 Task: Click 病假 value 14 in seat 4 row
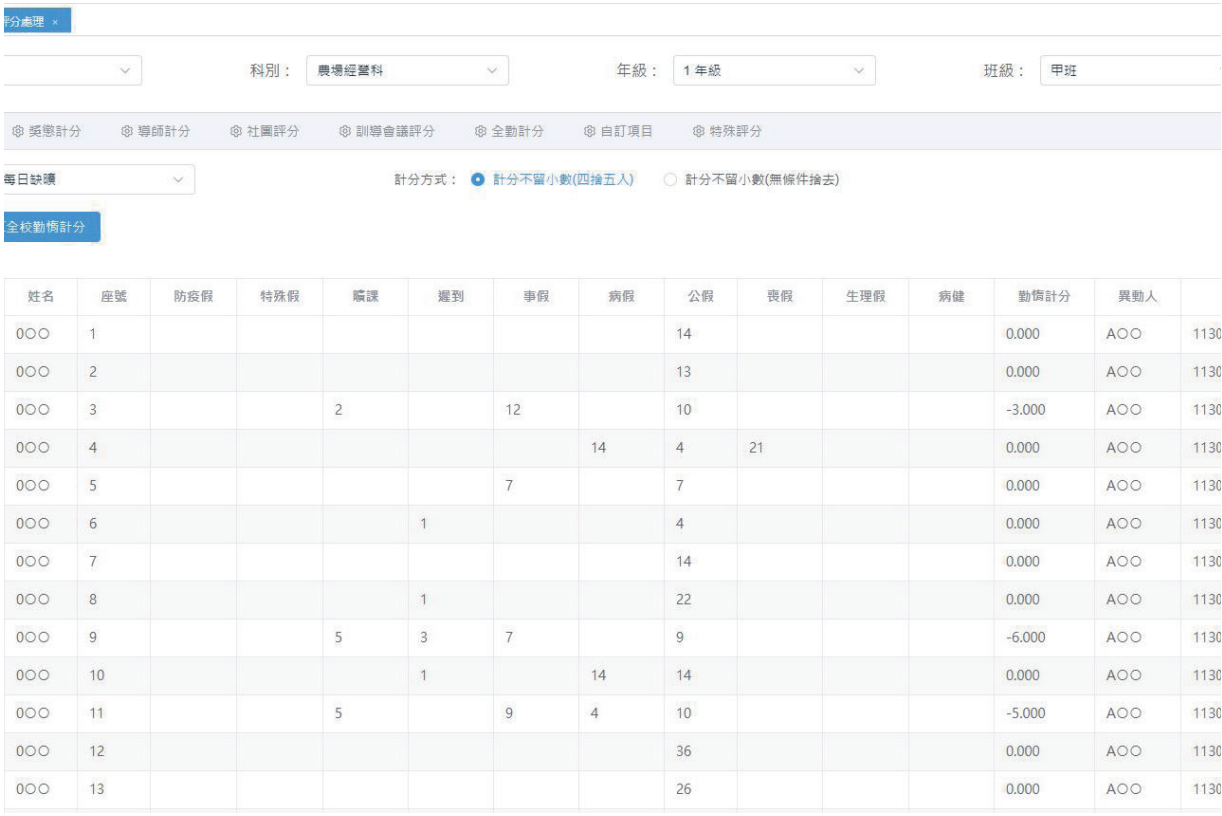click(x=599, y=449)
